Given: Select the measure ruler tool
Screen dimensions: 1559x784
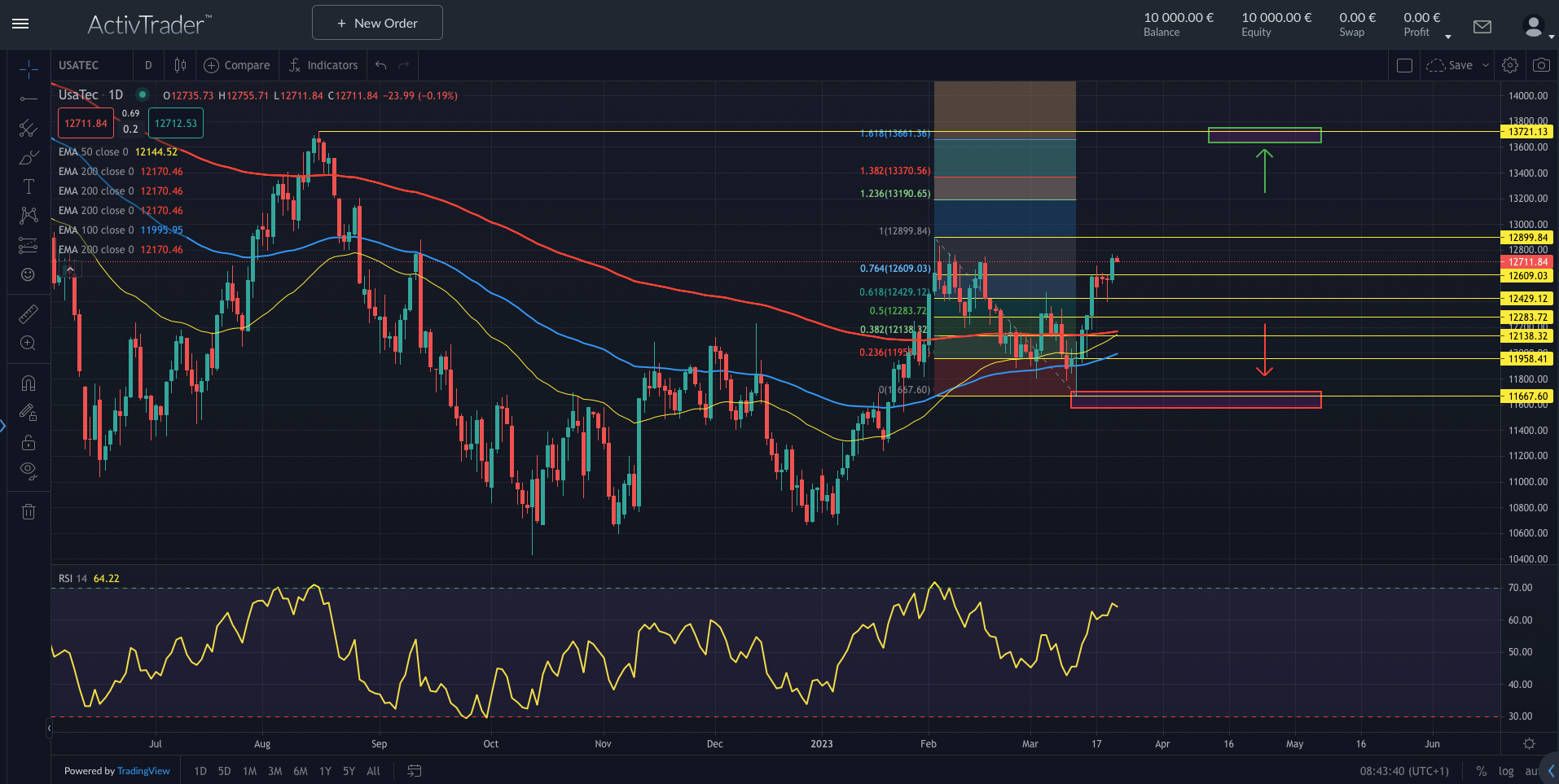Looking at the screenshot, I should point(29,313).
